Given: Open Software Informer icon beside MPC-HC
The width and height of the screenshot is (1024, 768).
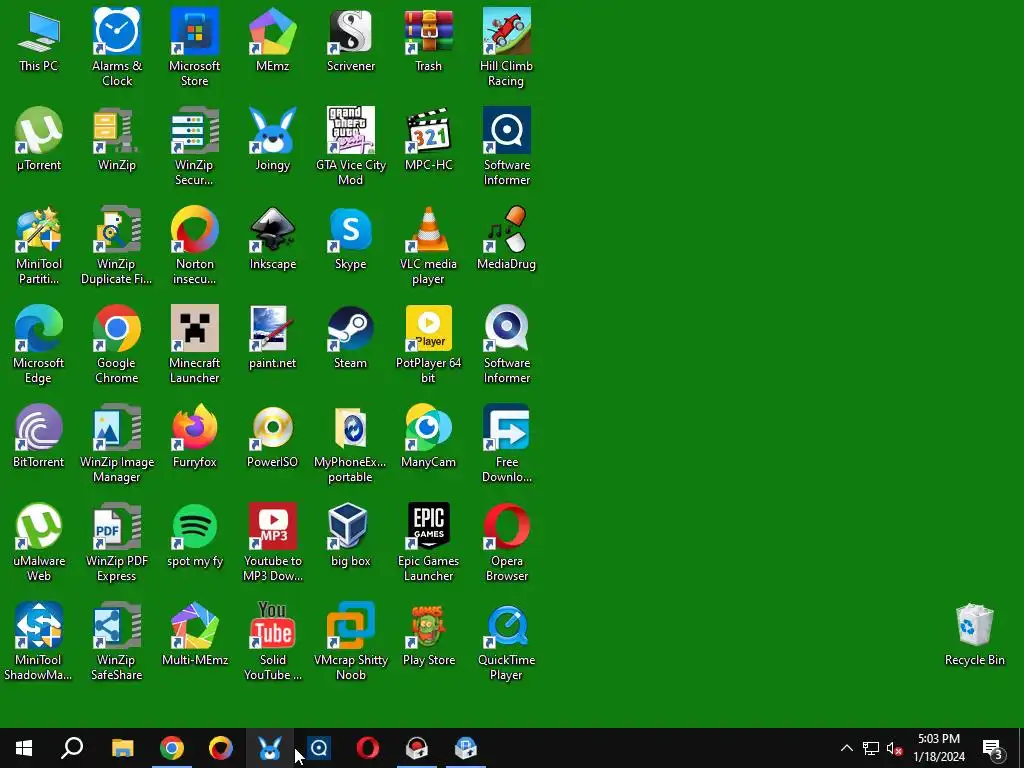Looking at the screenshot, I should coord(506,146).
